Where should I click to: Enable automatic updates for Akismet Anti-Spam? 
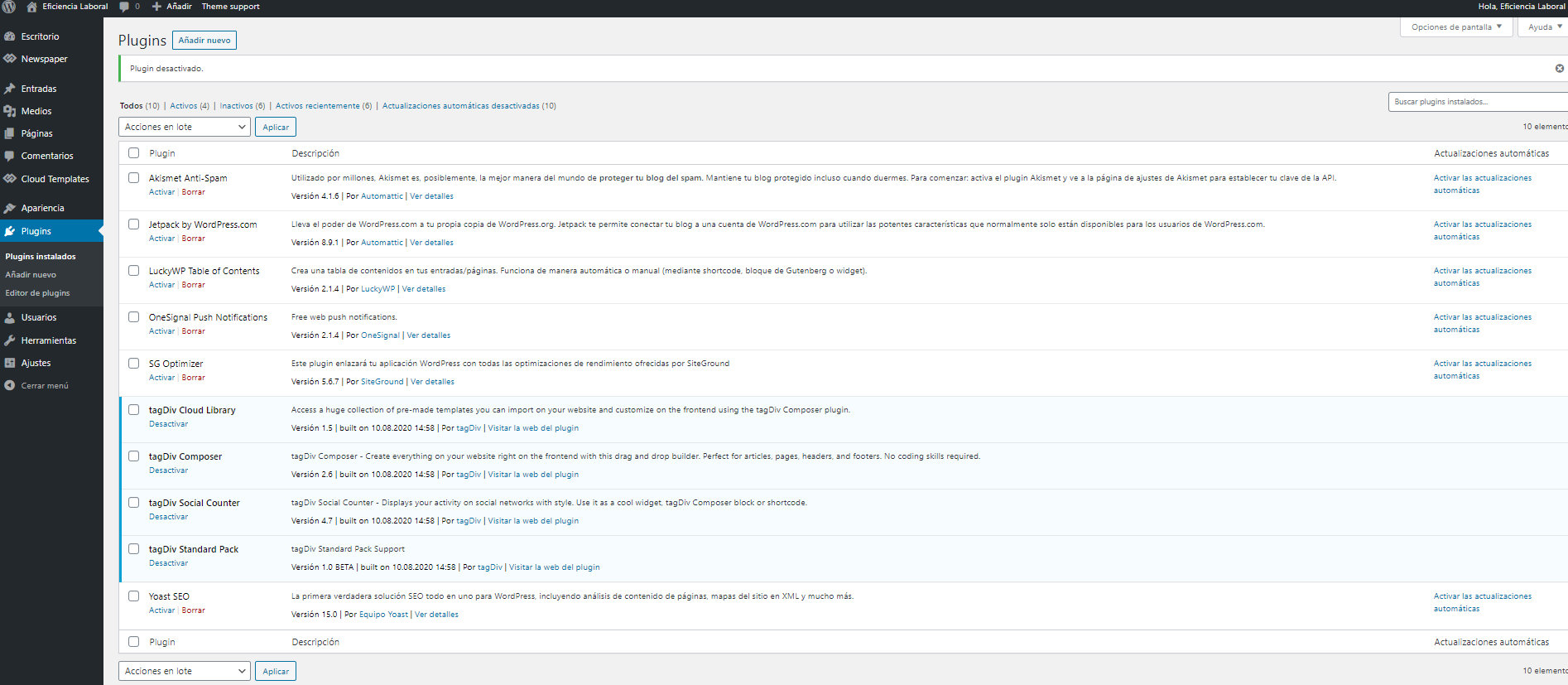[1483, 184]
